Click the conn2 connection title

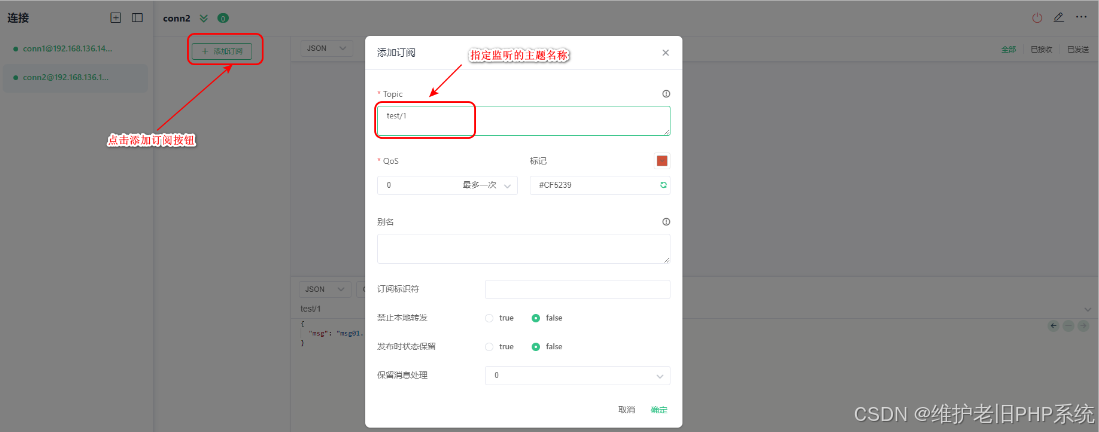(176, 18)
